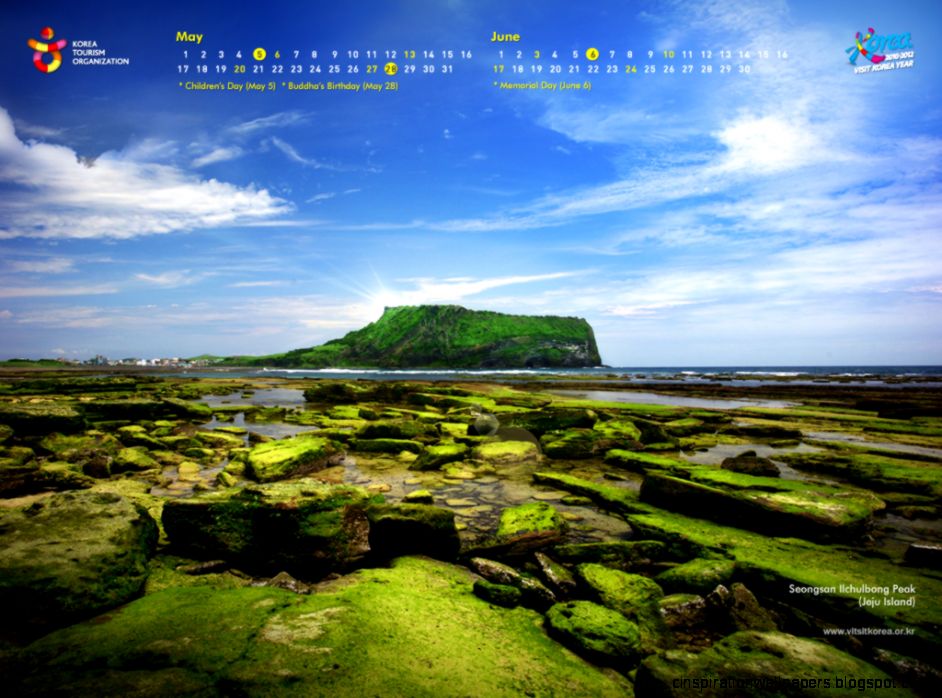Select the yellow circled date May 5
The height and width of the screenshot is (698, 942).
tap(260, 54)
